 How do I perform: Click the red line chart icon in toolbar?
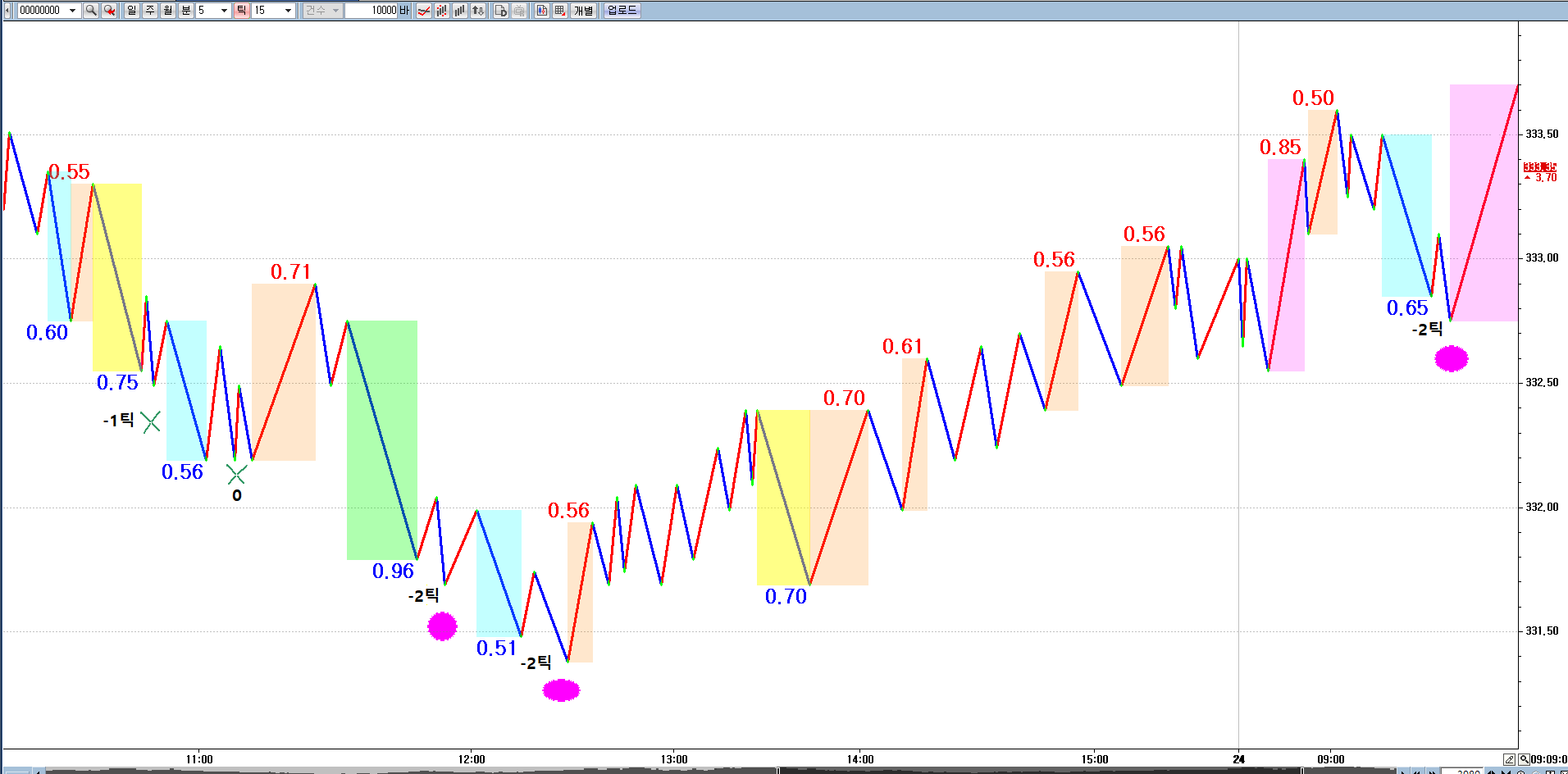coord(424,11)
